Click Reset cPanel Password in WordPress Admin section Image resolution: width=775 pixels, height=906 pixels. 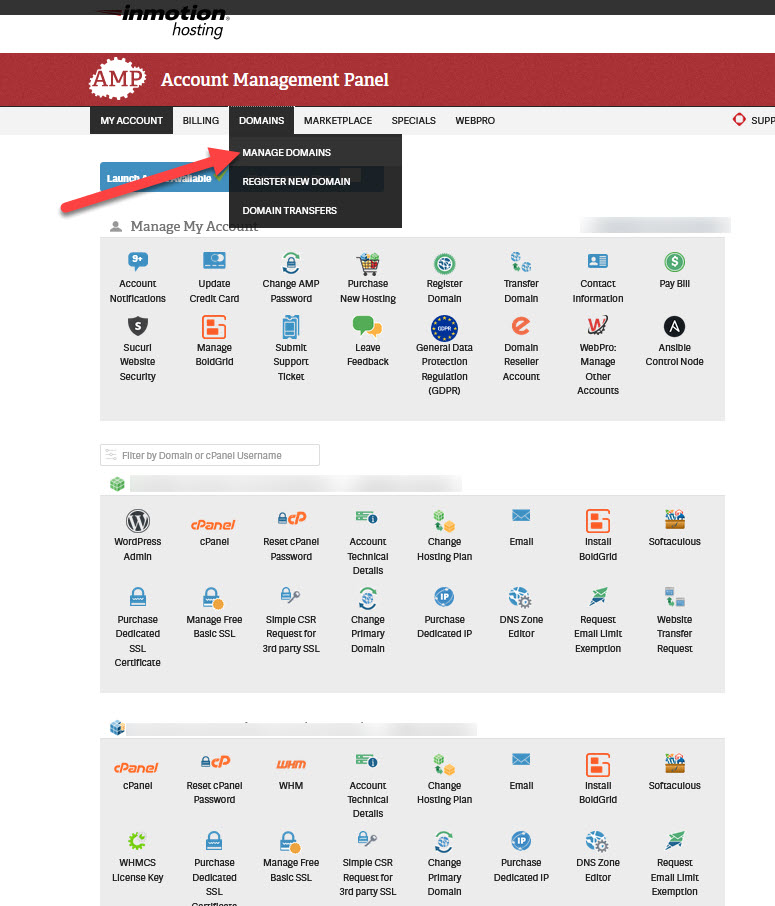(x=291, y=518)
